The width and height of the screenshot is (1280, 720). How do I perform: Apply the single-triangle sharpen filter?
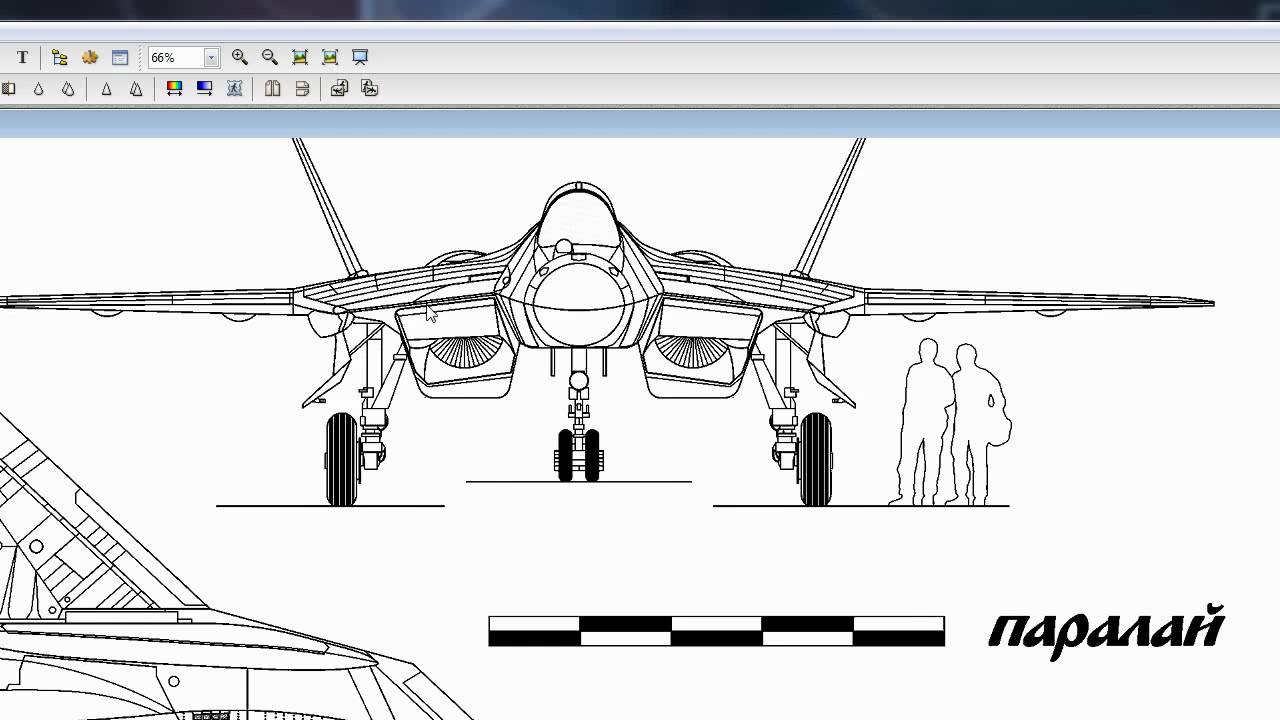(x=106, y=89)
